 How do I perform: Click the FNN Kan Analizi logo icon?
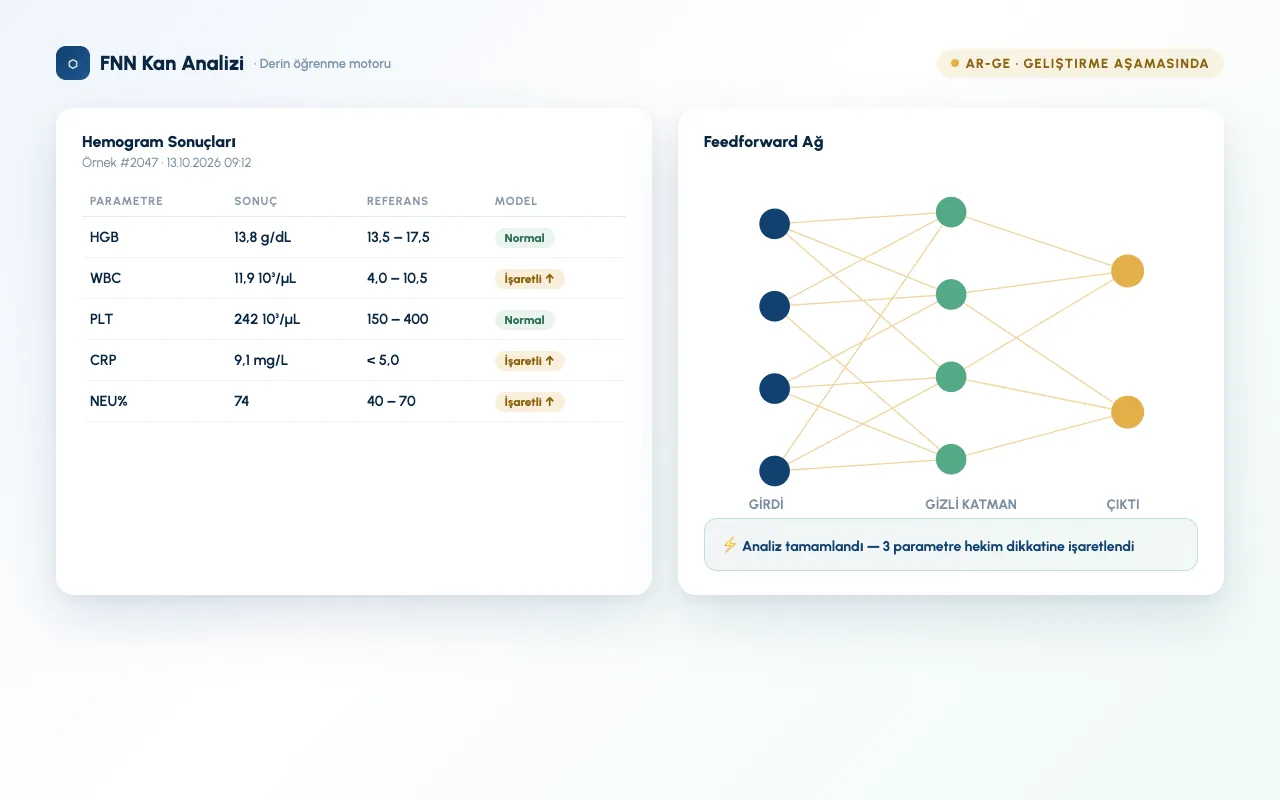click(73, 63)
